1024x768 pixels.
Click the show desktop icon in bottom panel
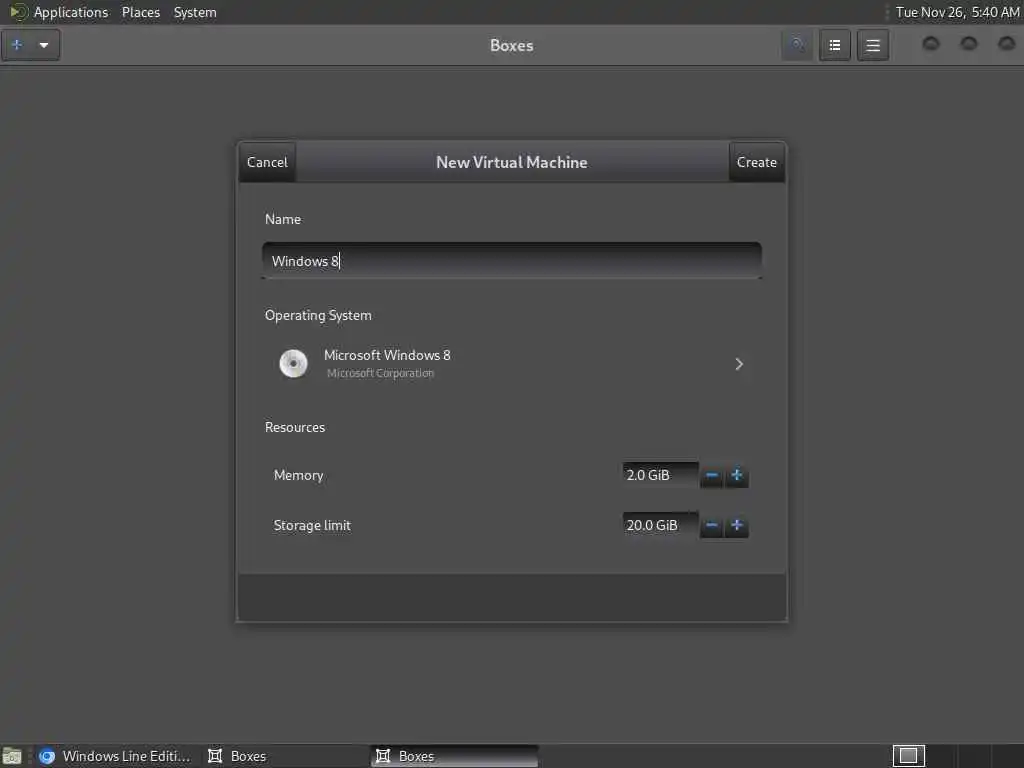12,756
